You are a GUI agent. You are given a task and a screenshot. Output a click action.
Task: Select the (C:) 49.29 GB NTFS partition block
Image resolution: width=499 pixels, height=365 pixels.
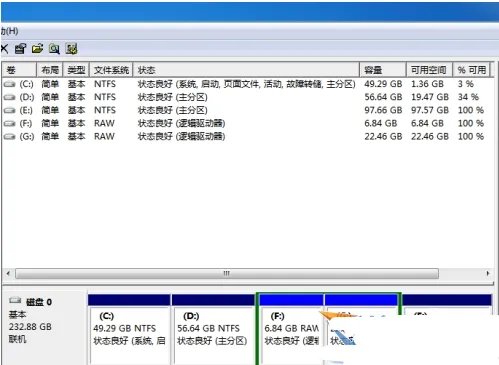[x=129, y=329]
